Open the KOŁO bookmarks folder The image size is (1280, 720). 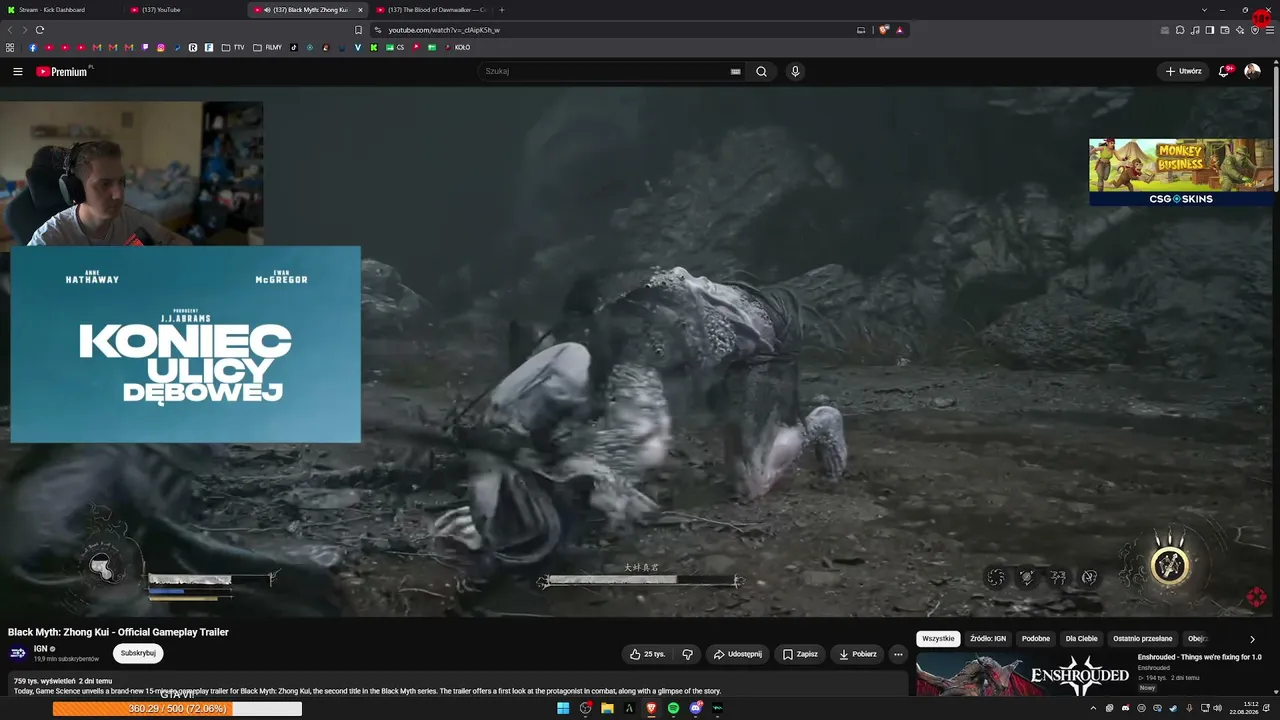point(457,47)
